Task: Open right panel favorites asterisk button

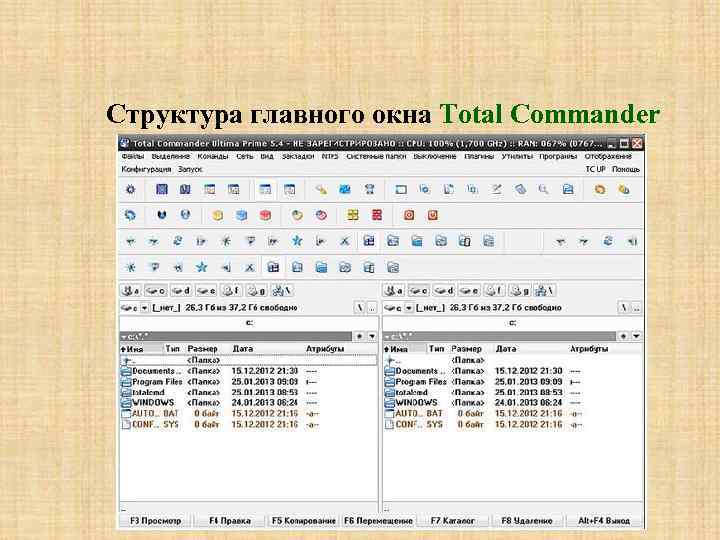Action: click(623, 336)
